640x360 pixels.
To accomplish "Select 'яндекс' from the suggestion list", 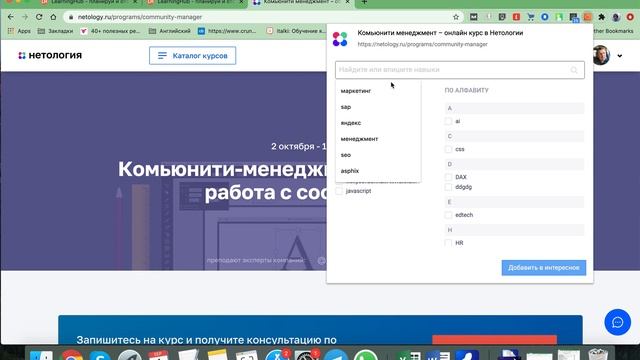I will coord(378,123).
